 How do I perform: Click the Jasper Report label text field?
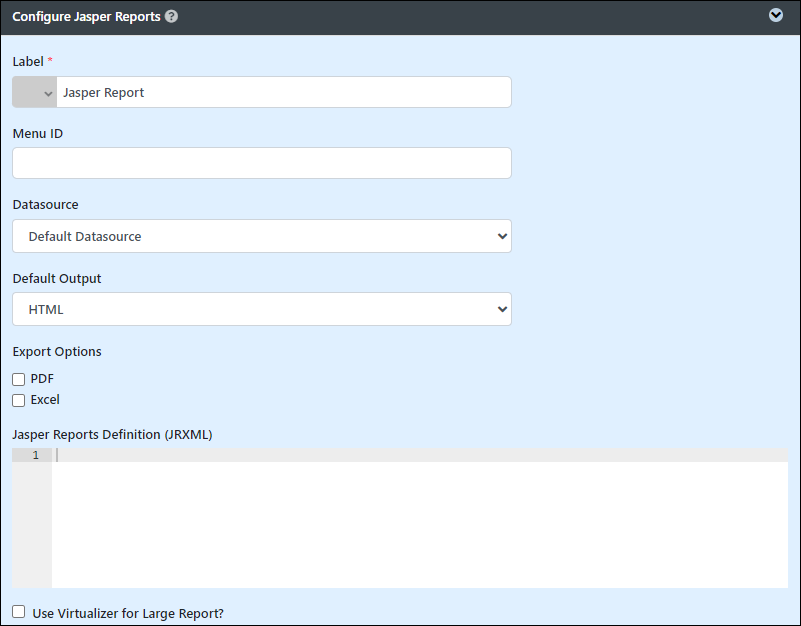click(x=284, y=92)
